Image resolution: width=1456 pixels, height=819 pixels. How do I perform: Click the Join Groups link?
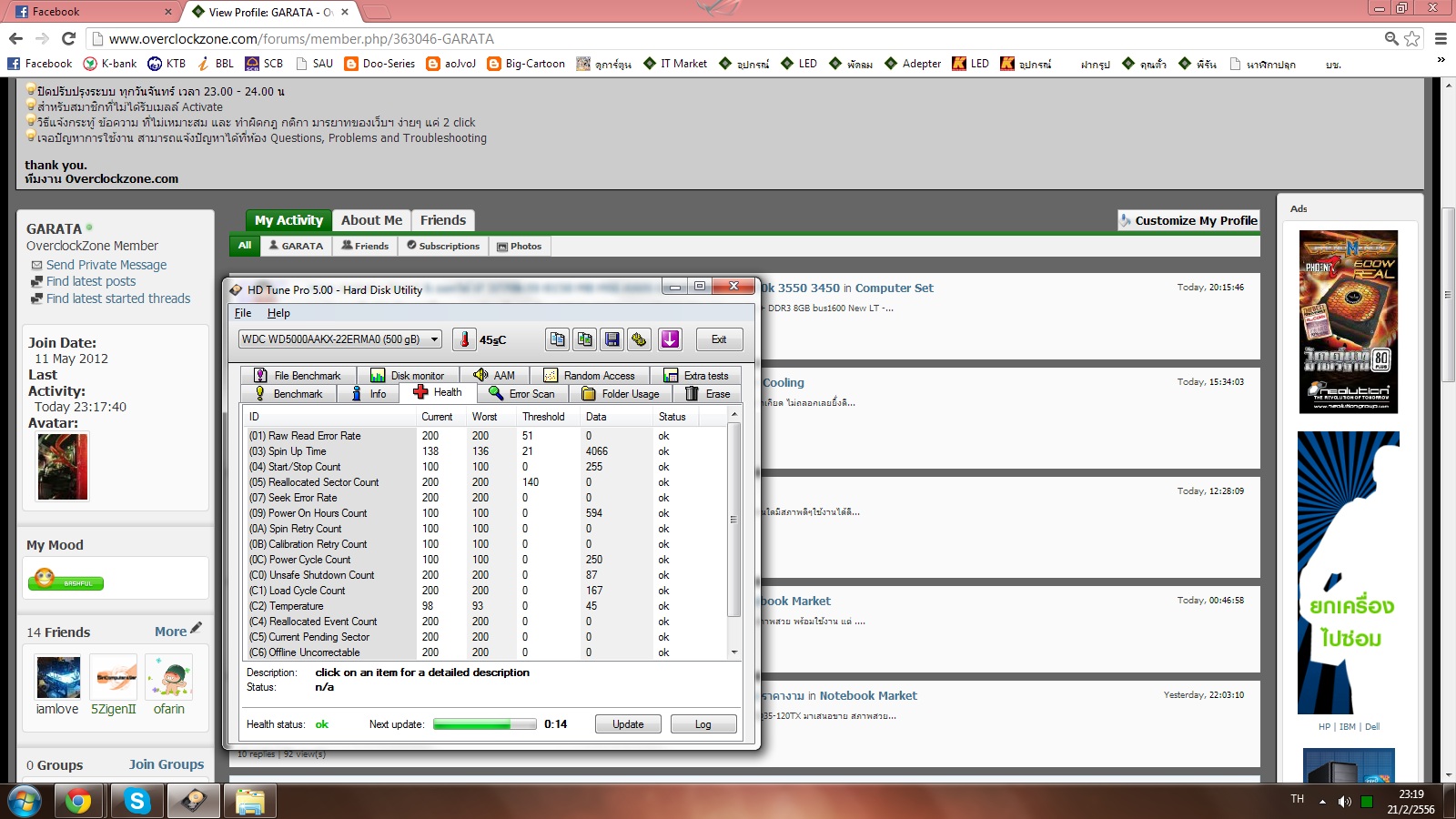click(x=167, y=764)
